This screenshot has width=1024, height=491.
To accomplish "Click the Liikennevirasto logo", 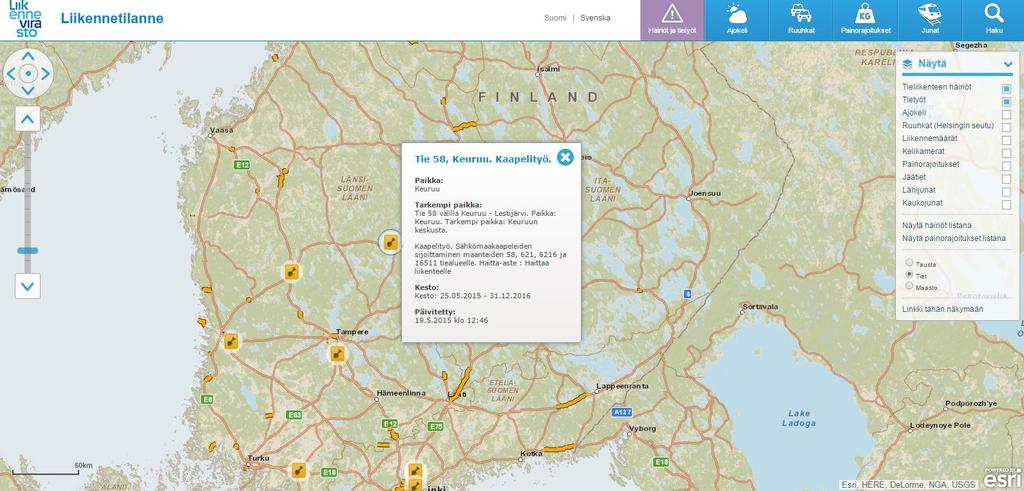I will 25,19.
